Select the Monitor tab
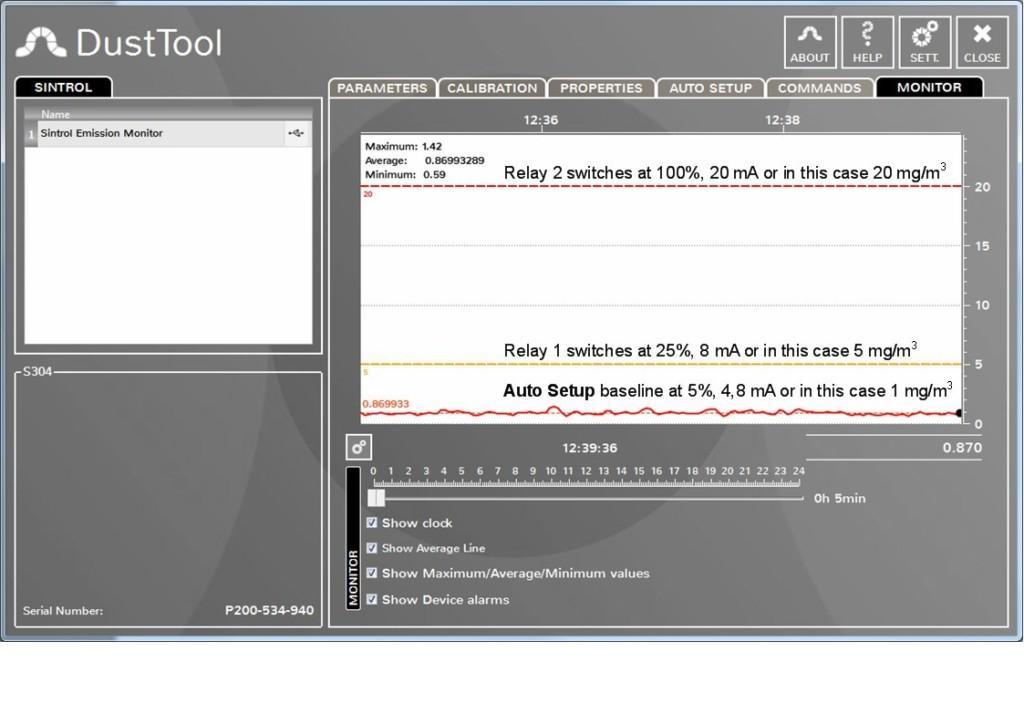 click(x=929, y=87)
